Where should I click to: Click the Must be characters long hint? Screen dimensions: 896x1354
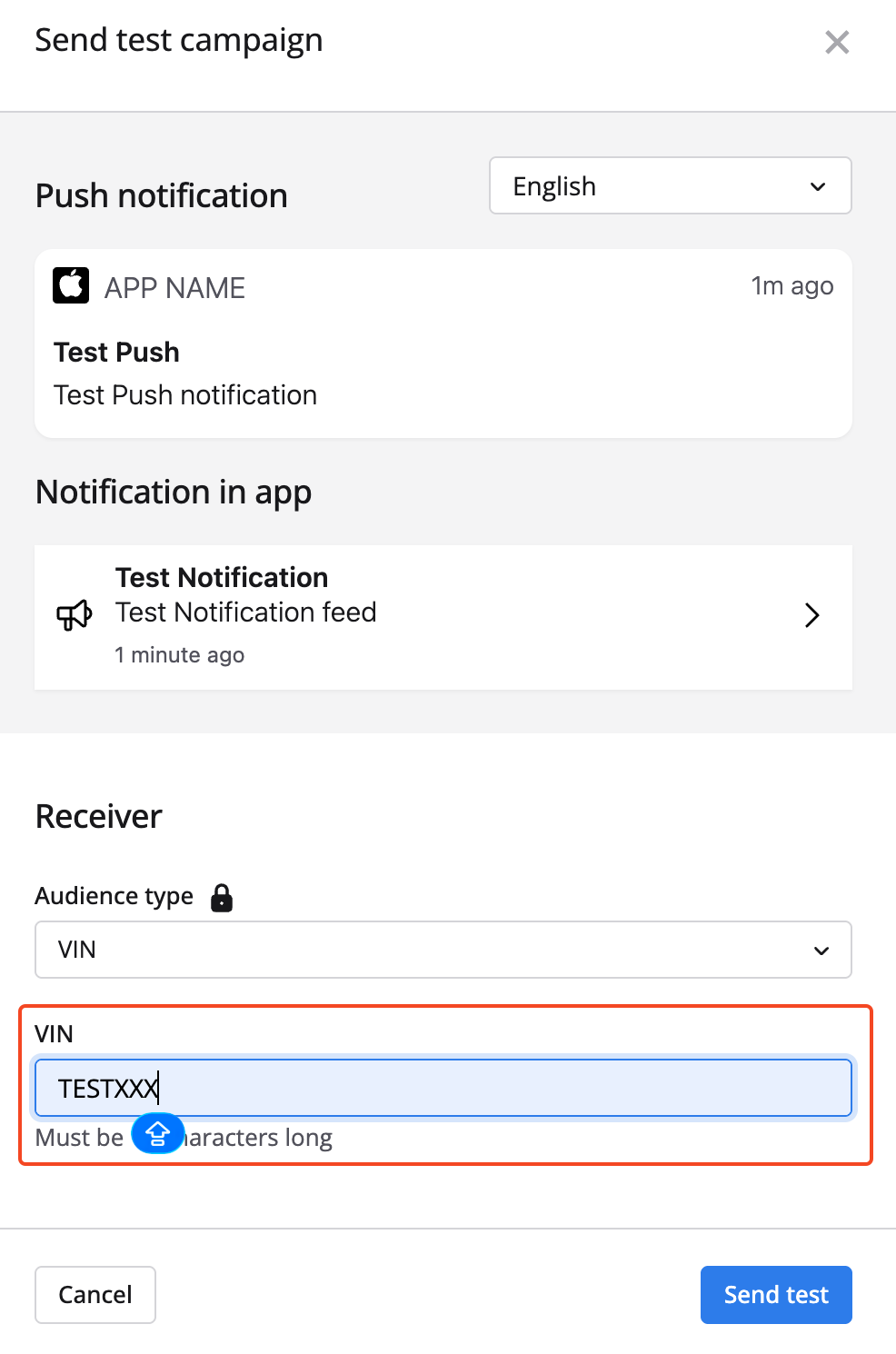[259, 1138]
